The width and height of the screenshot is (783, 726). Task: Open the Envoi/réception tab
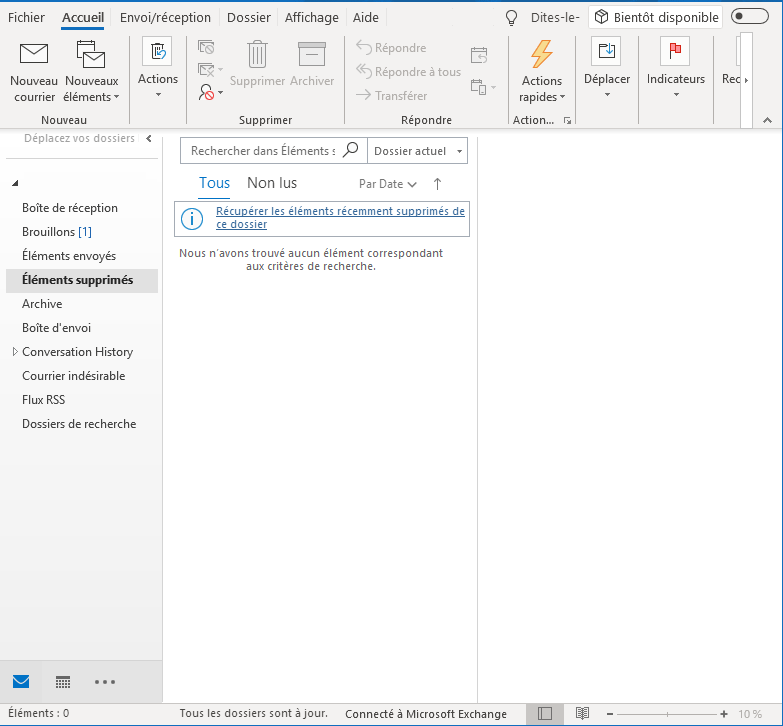165,17
